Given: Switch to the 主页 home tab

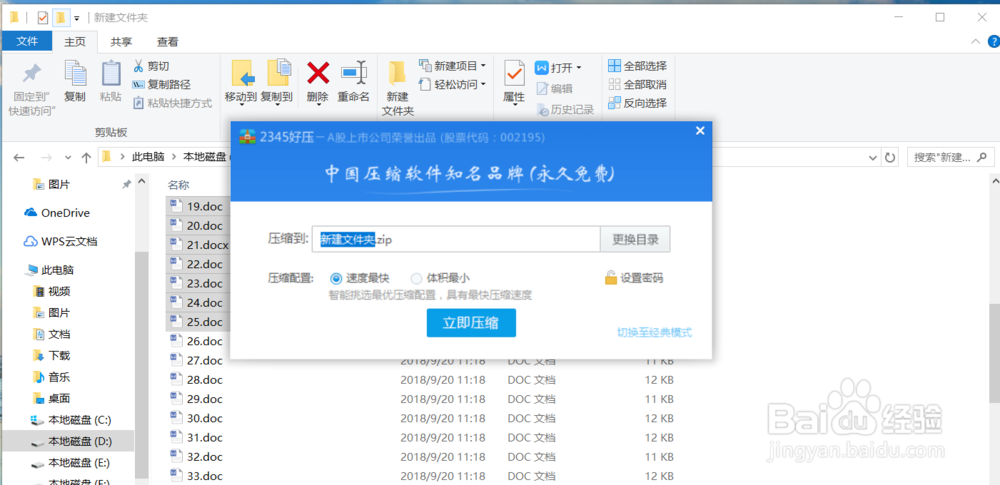Looking at the screenshot, I should pos(75,41).
